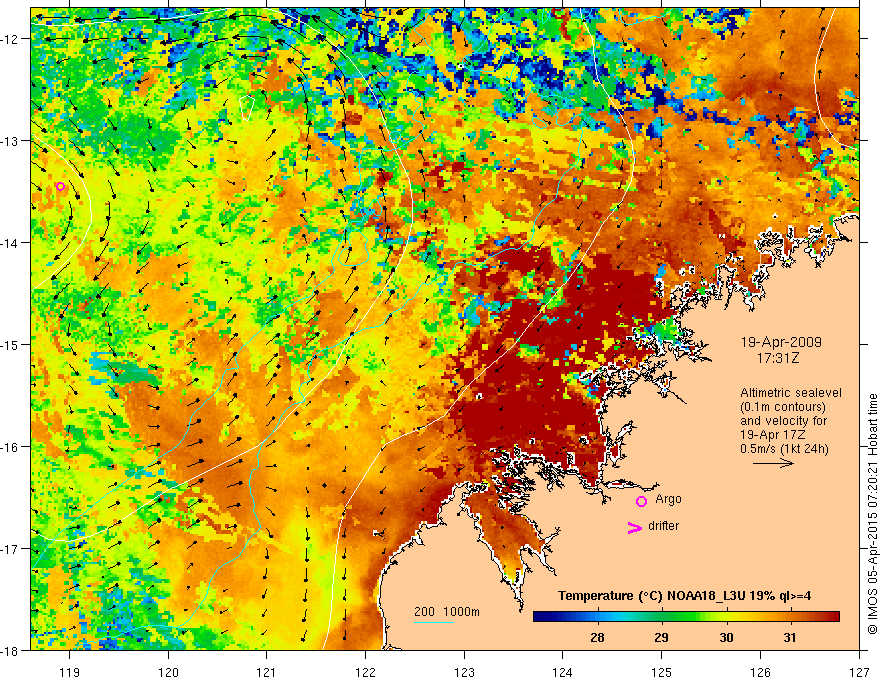880x680 pixels.
Task: Click the '123' longitude axis label
Action: (x=464, y=673)
